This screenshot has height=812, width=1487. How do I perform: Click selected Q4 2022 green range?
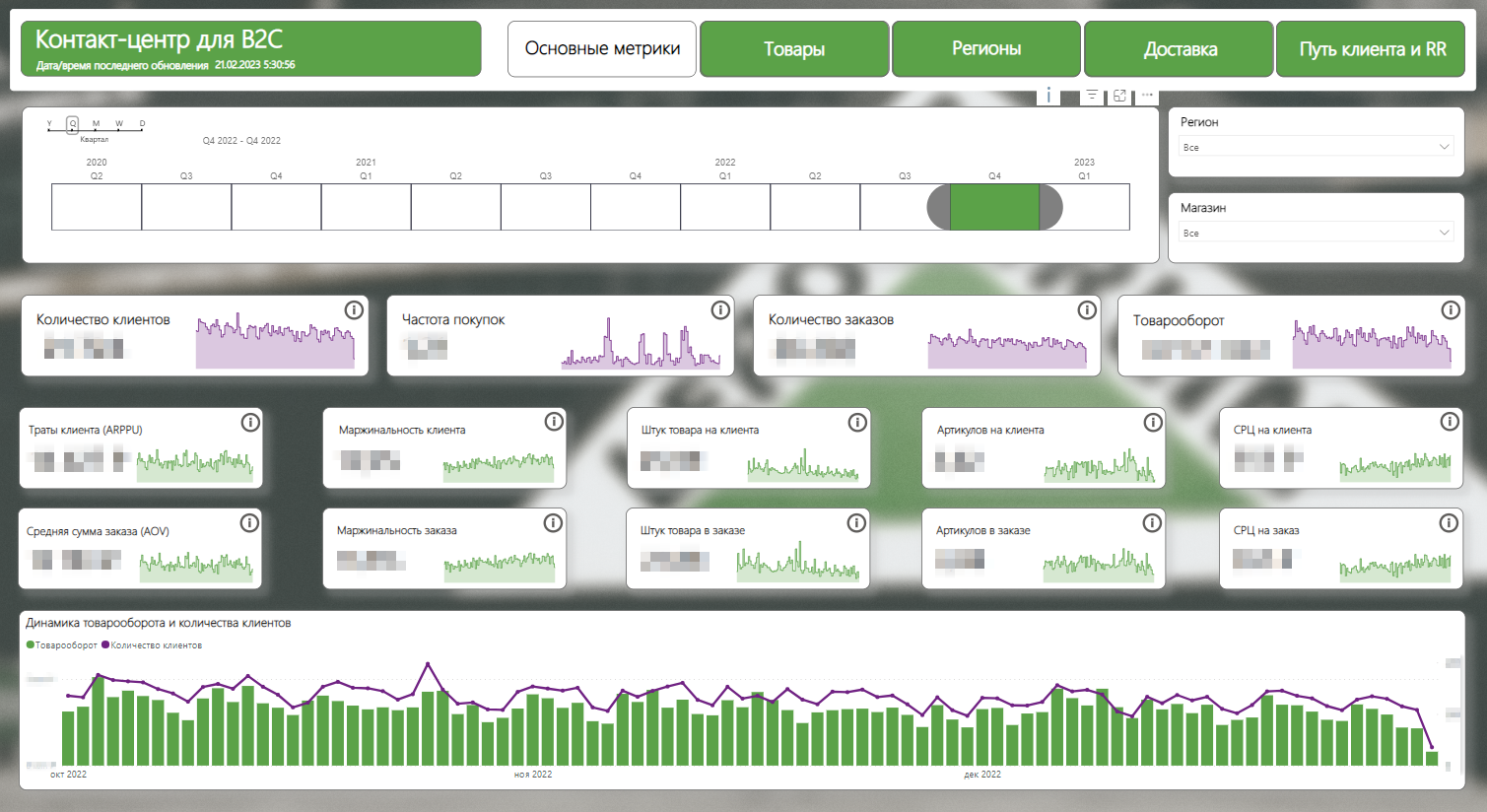tap(994, 207)
